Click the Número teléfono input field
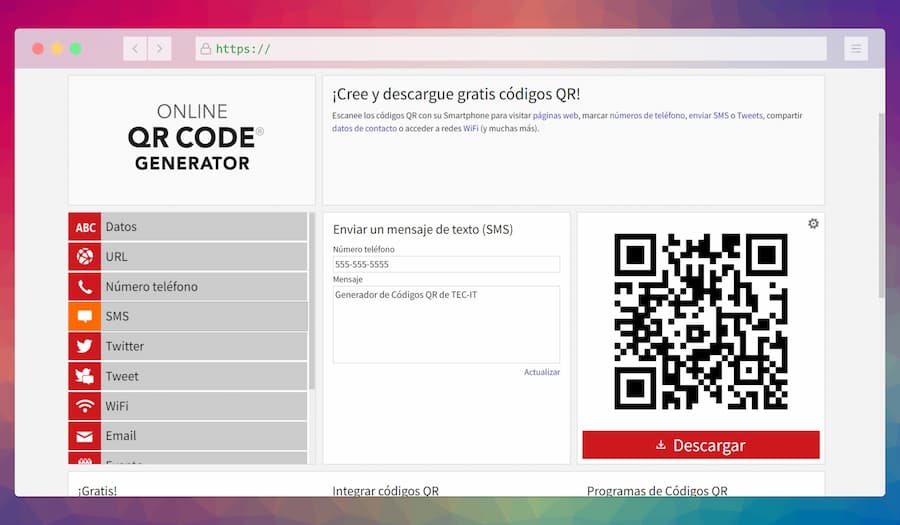900x525 pixels. click(447, 264)
